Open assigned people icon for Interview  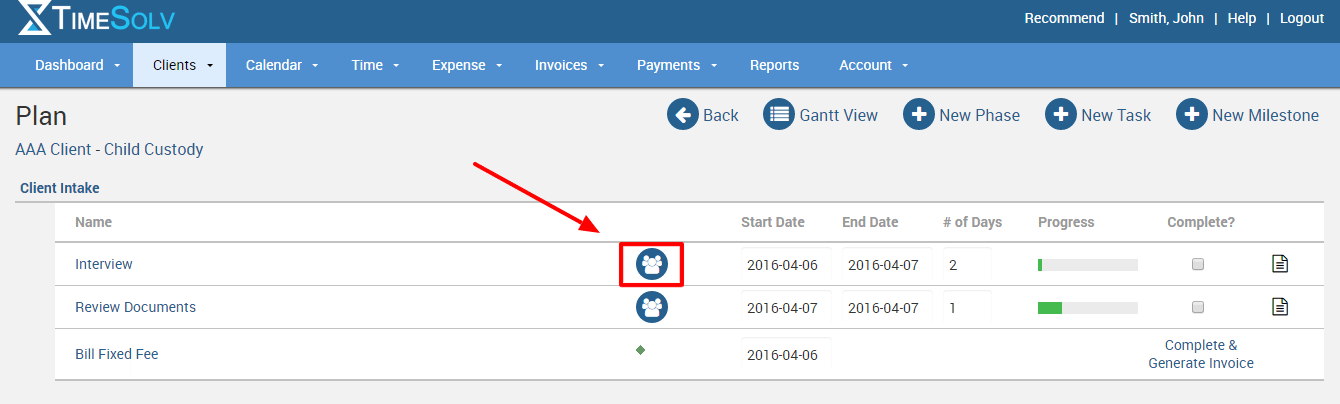(652, 265)
